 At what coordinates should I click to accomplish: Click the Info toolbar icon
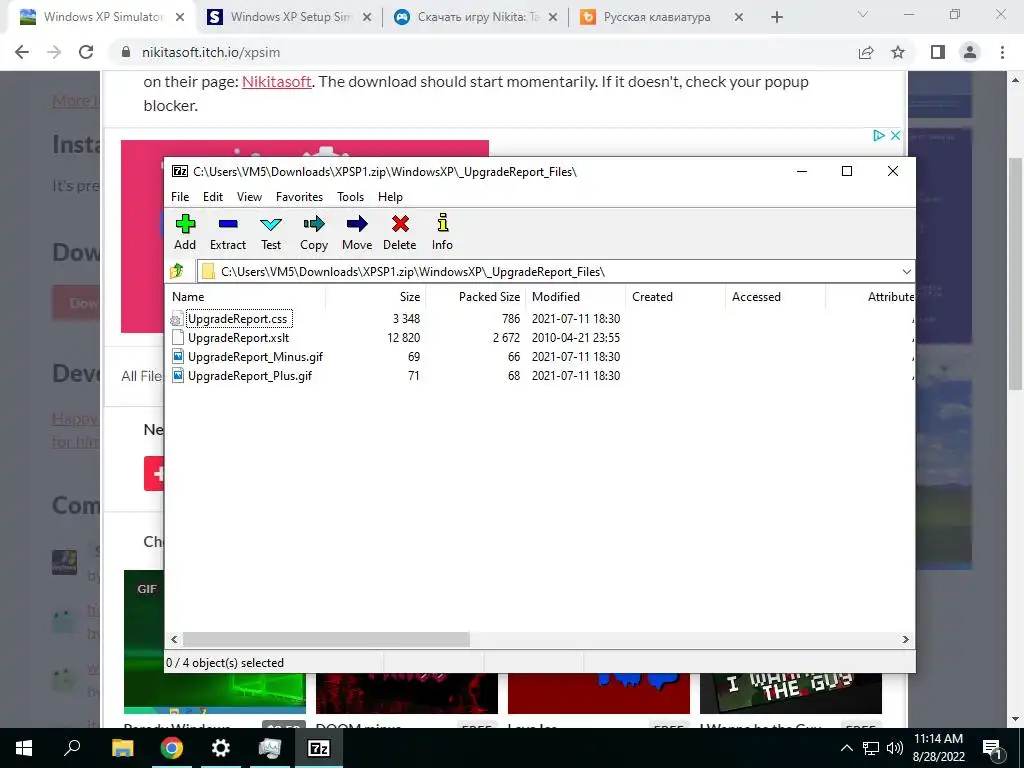pyautogui.click(x=442, y=223)
